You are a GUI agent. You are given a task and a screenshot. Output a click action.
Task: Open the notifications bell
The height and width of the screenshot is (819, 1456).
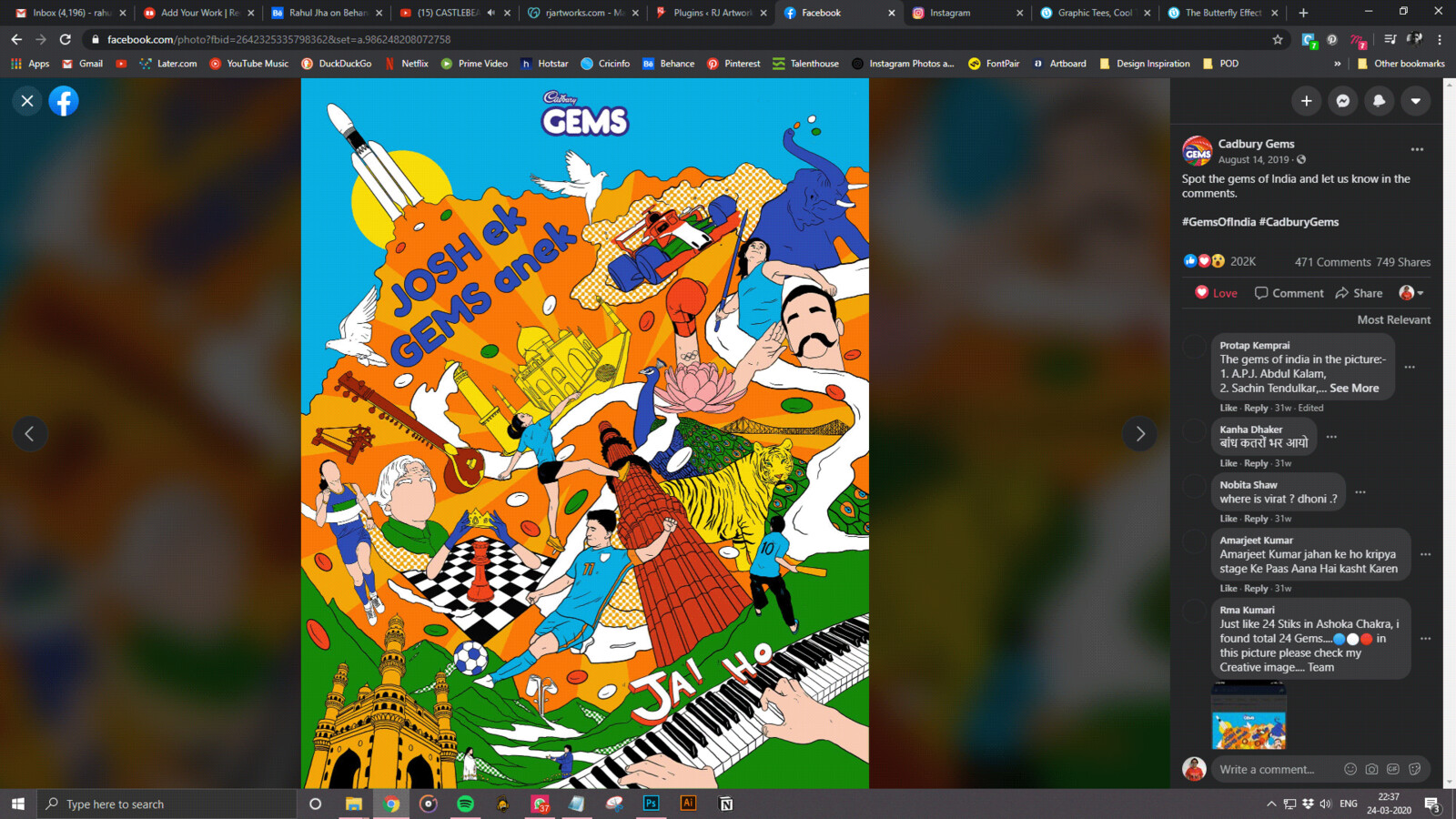pyautogui.click(x=1379, y=101)
